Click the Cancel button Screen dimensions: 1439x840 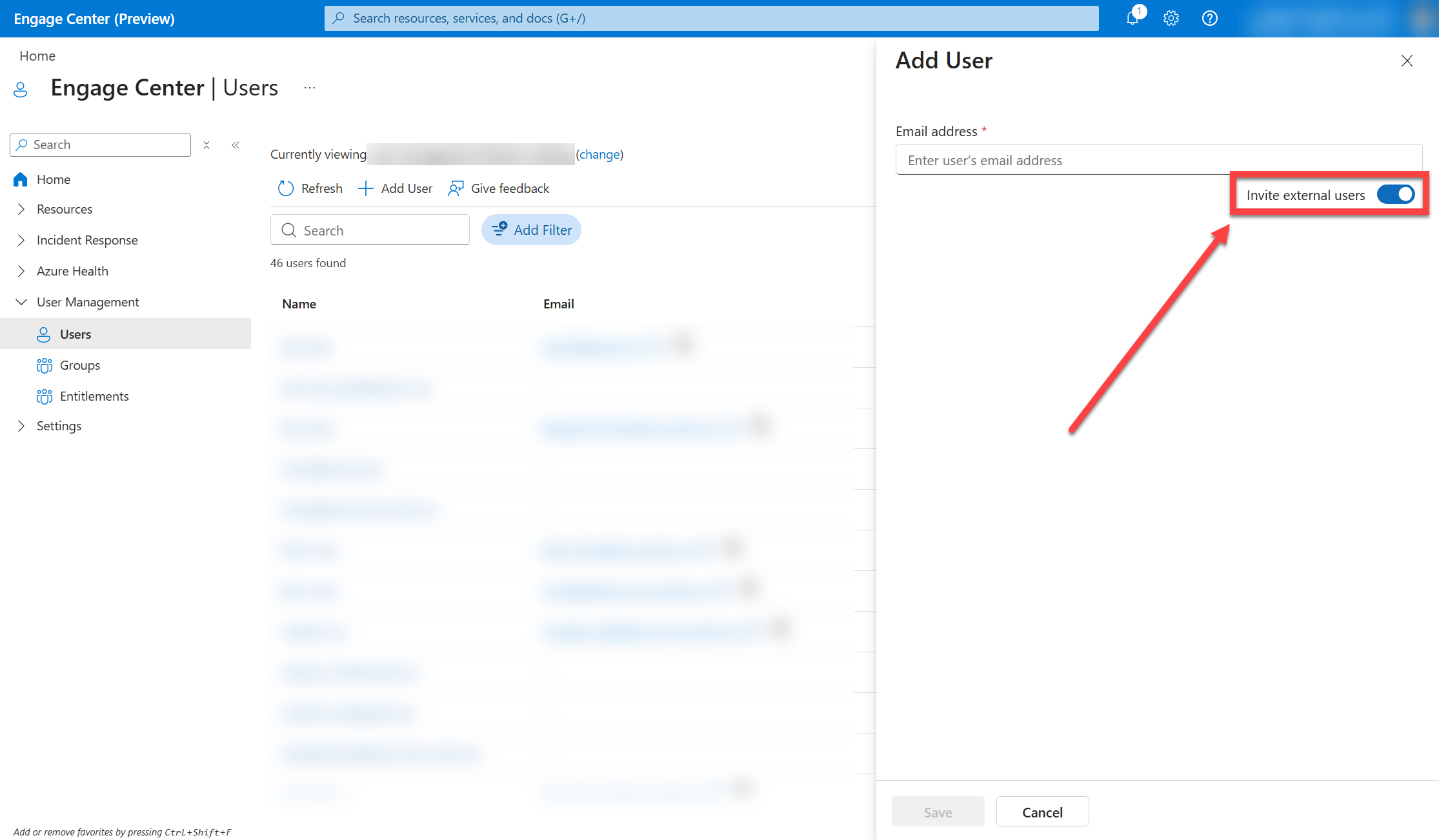pyautogui.click(x=1042, y=812)
